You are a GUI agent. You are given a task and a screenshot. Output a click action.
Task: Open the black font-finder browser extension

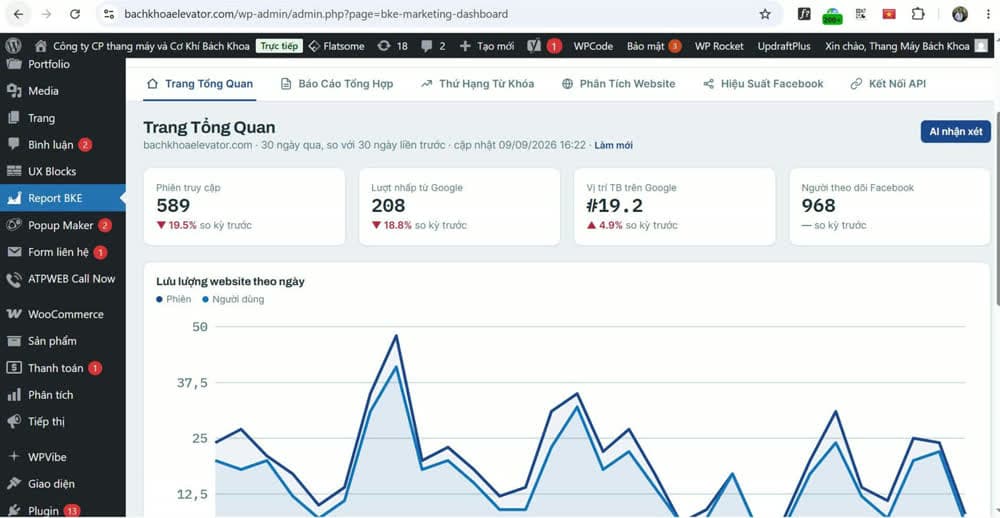[804, 14]
